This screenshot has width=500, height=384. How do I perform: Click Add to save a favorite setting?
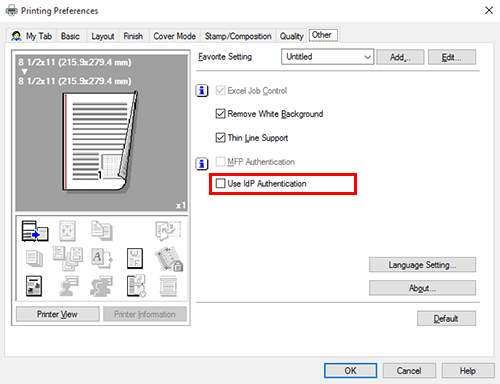click(400, 57)
